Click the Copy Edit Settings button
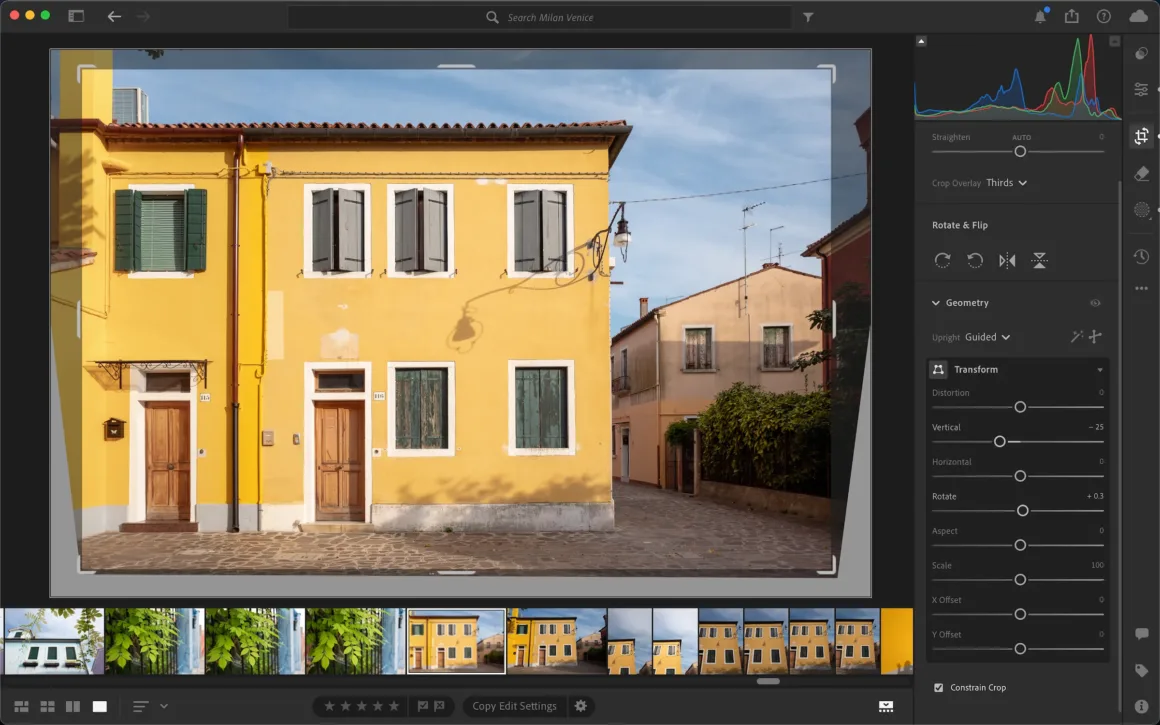The height and width of the screenshot is (725, 1160). 514,706
